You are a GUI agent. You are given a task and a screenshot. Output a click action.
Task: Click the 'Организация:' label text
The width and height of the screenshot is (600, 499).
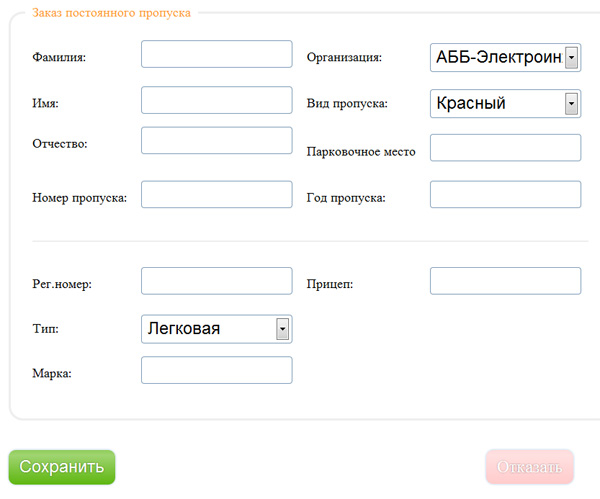(344, 58)
